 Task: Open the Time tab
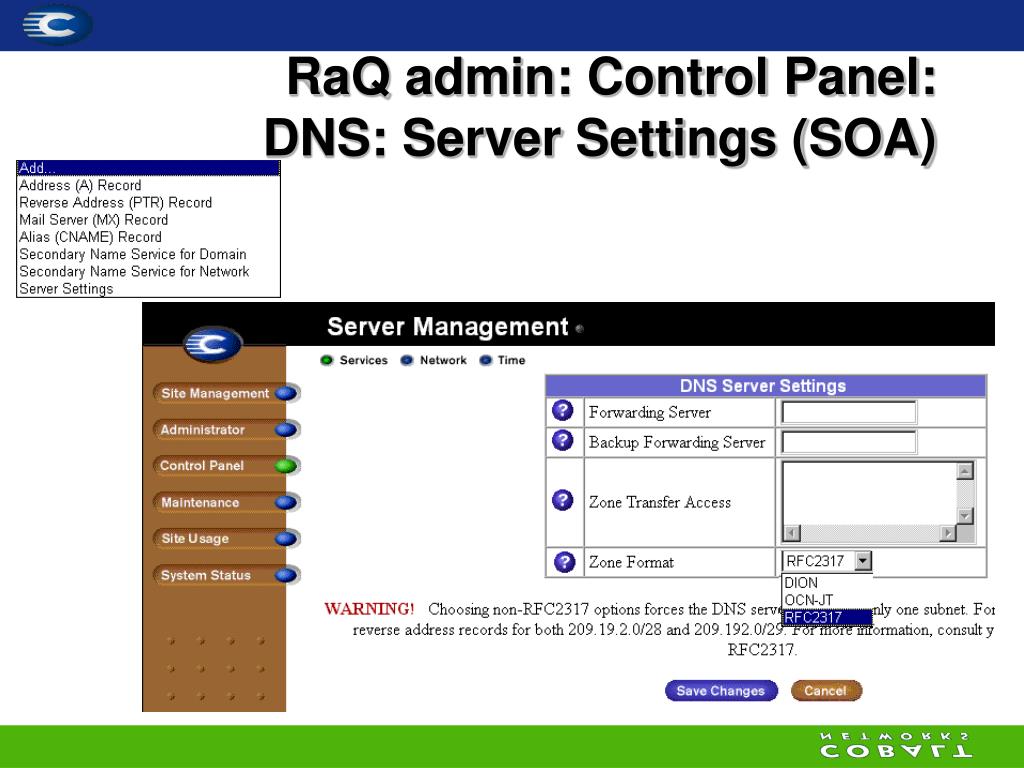(x=502, y=360)
